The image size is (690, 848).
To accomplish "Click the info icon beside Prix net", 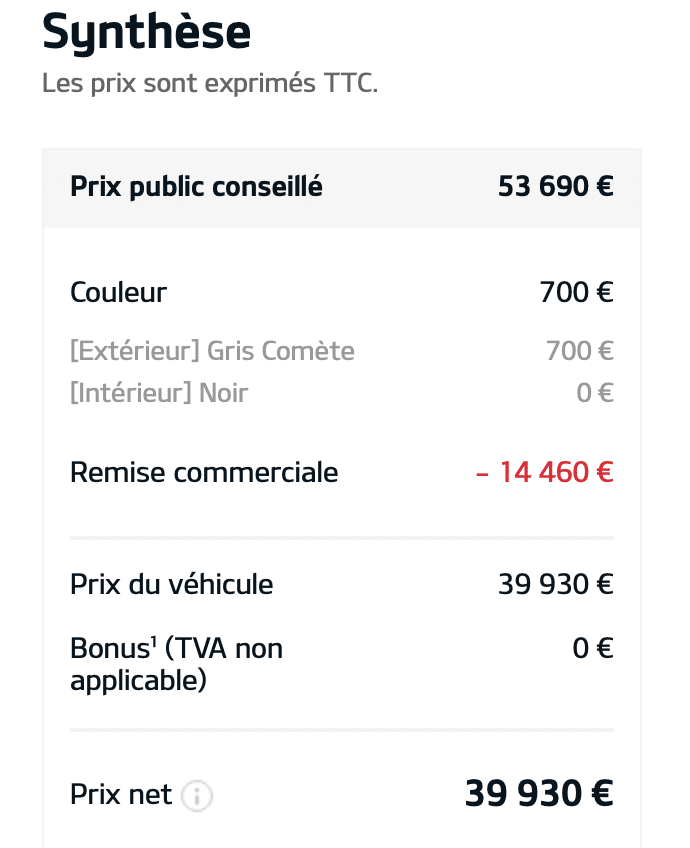I will click(197, 796).
